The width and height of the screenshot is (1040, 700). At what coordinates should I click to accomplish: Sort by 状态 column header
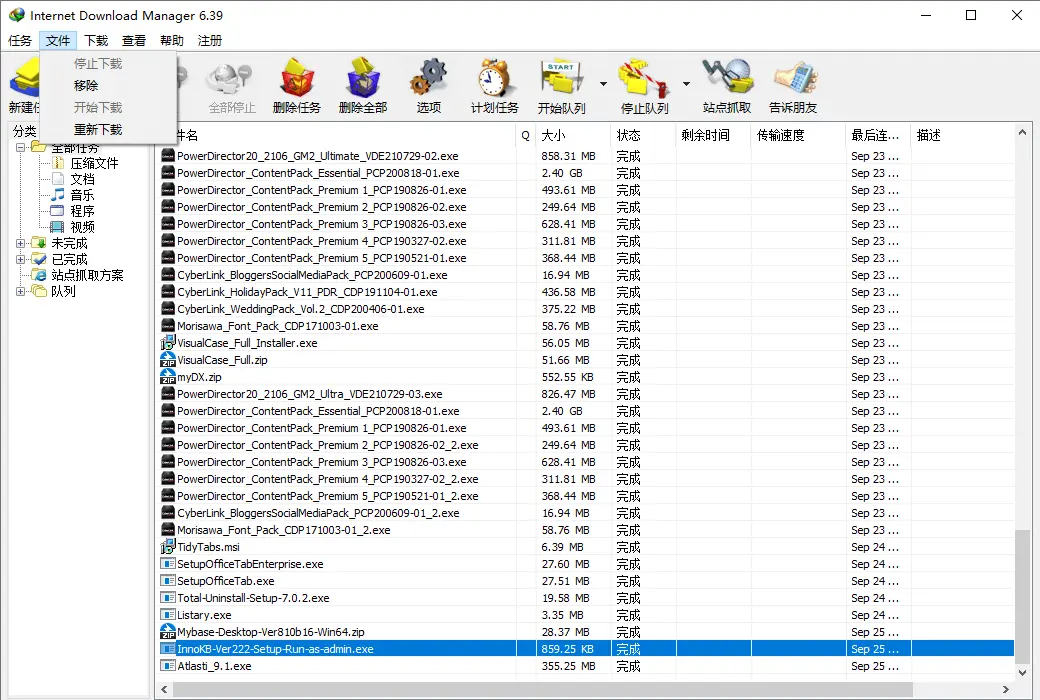coord(643,135)
